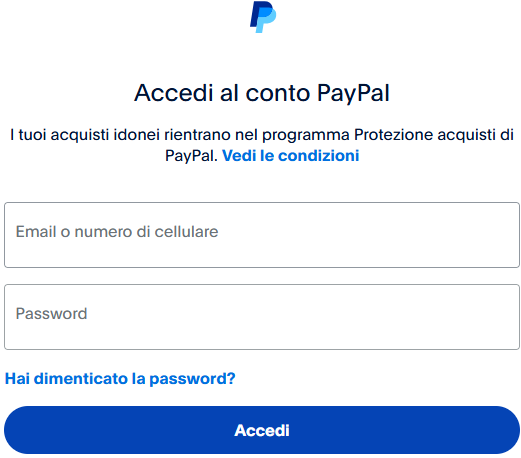
Task: Click the blue Accedi button
Action: coord(262,430)
